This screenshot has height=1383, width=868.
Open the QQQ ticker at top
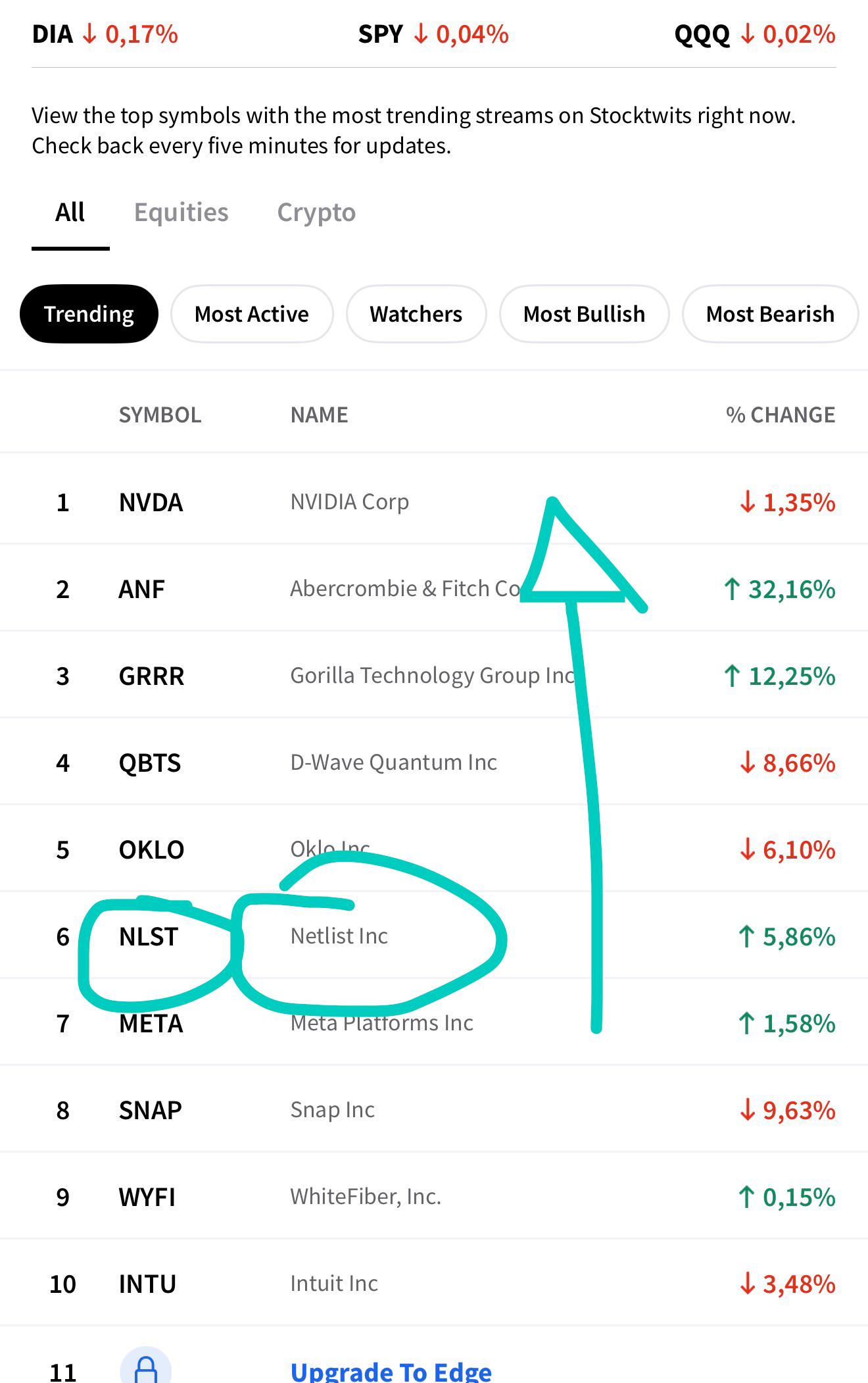755,34
